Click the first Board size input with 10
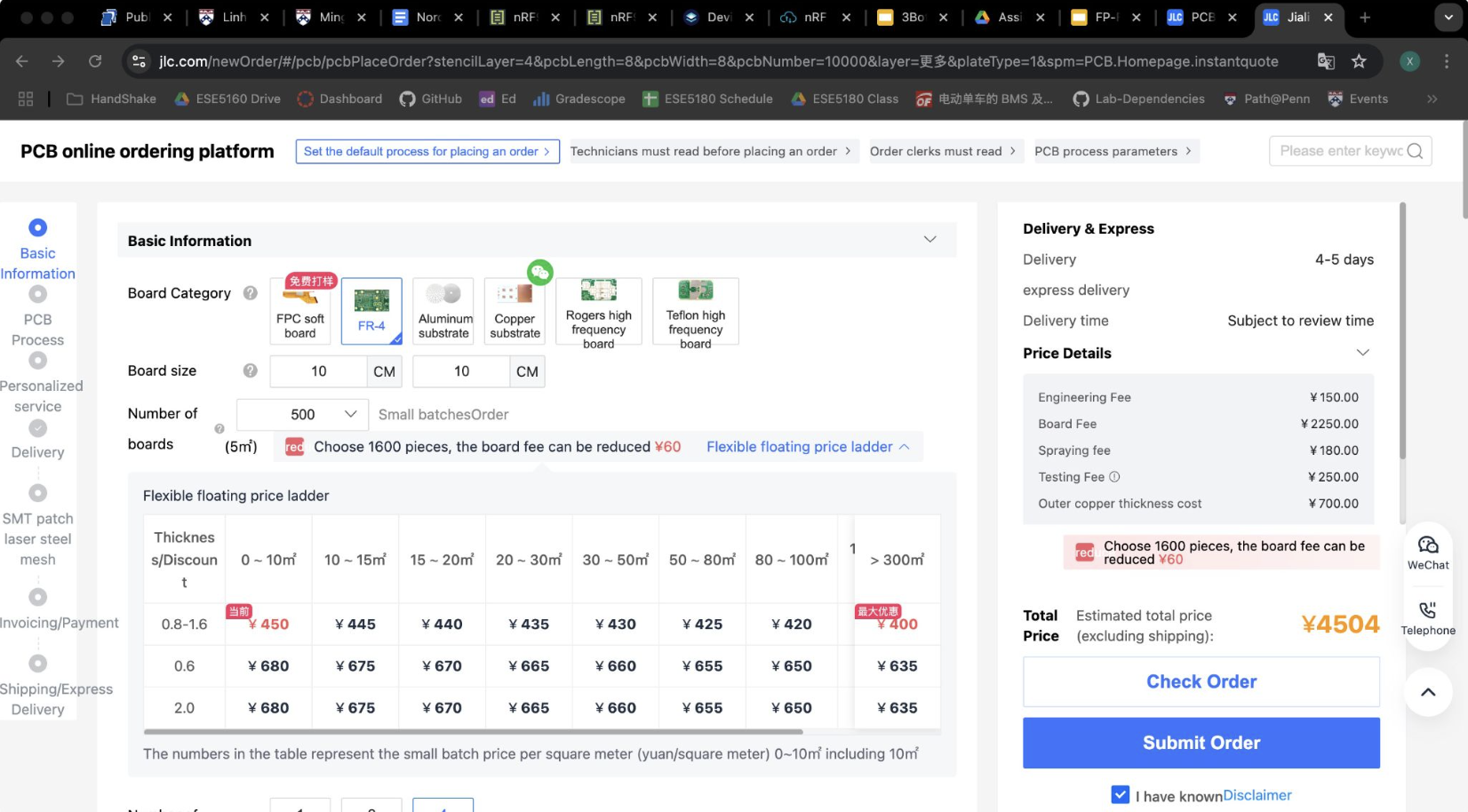The width and height of the screenshot is (1468, 812). coord(318,371)
